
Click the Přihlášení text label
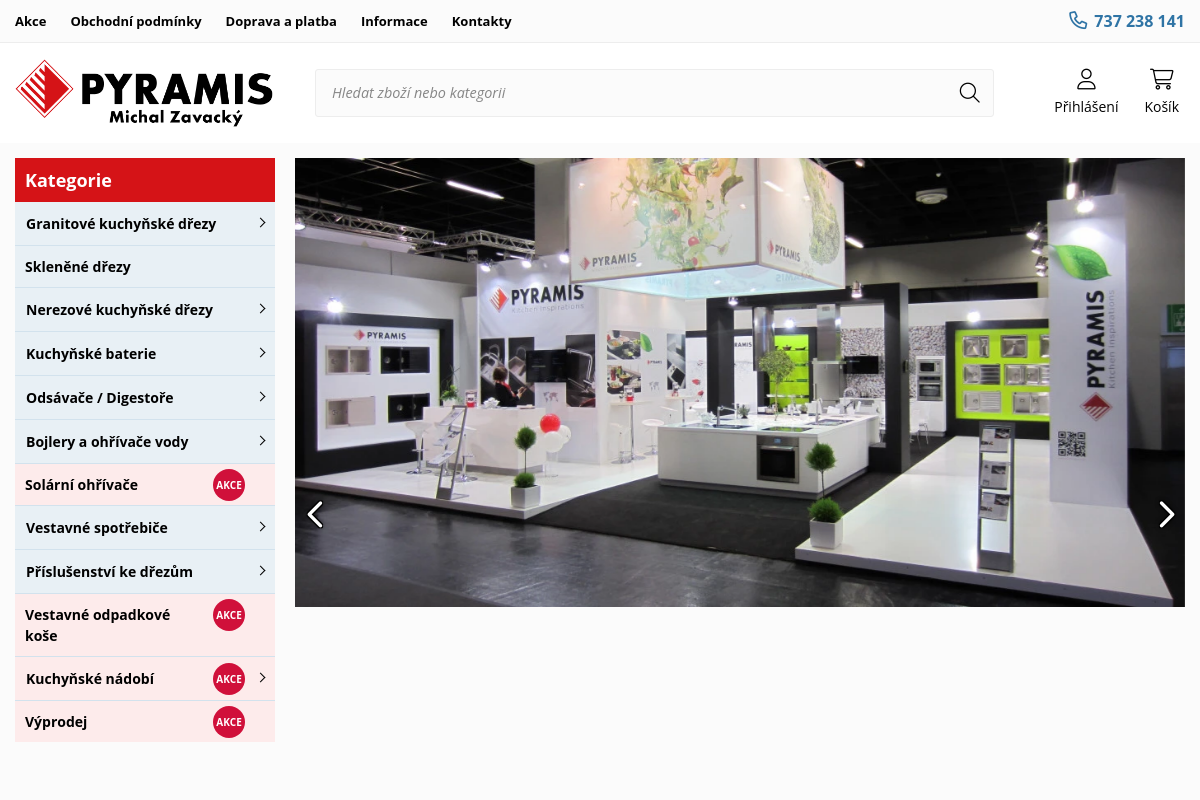pyautogui.click(x=1086, y=107)
